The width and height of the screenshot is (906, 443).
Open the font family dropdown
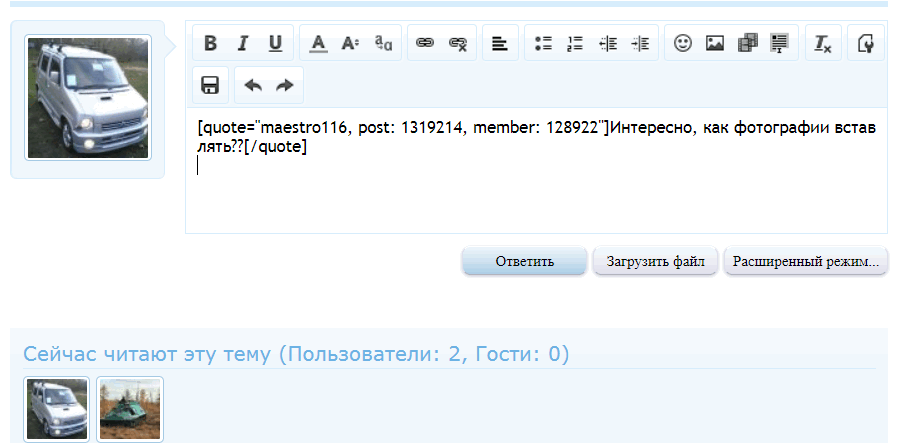click(383, 43)
